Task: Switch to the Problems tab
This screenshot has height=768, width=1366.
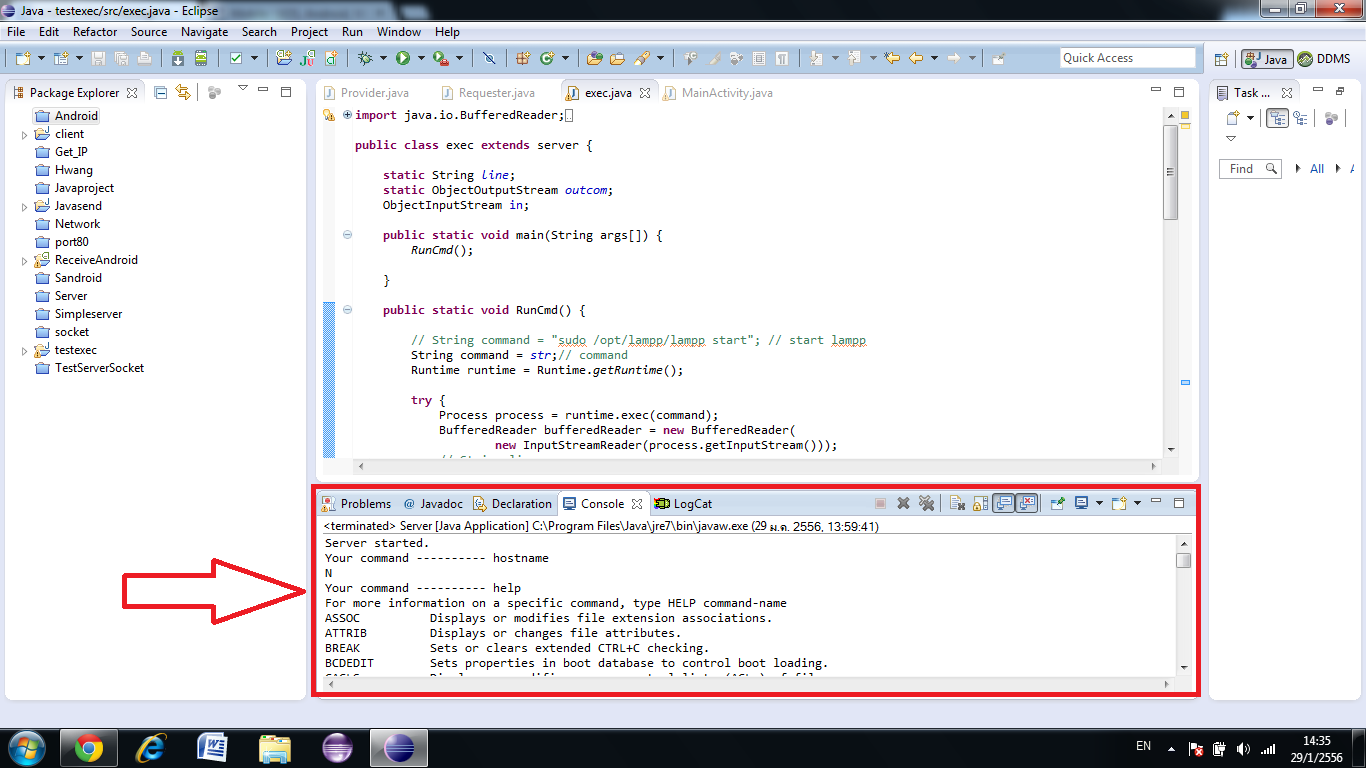Action: point(357,503)
